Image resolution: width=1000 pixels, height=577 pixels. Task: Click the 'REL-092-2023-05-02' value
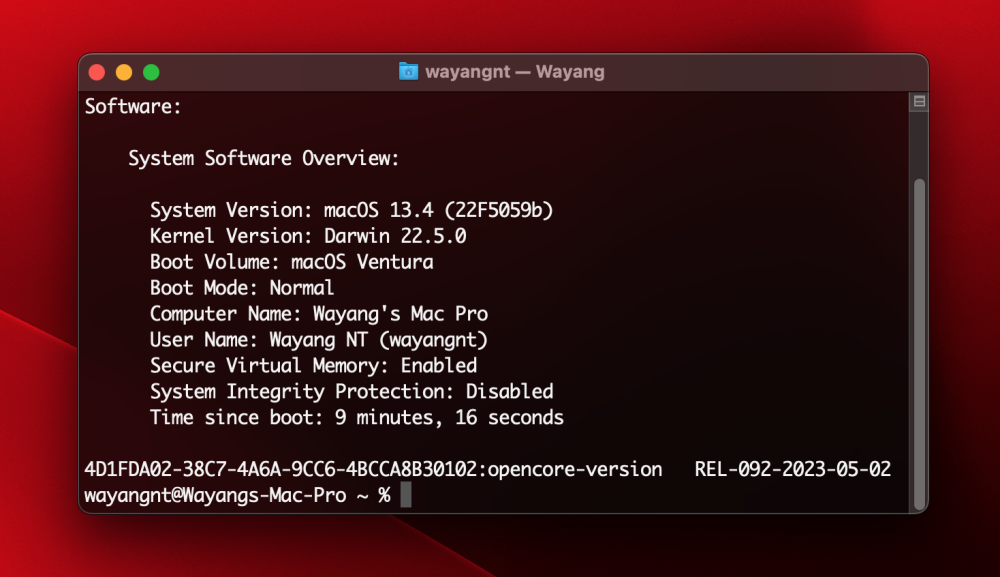click(793, 469)
